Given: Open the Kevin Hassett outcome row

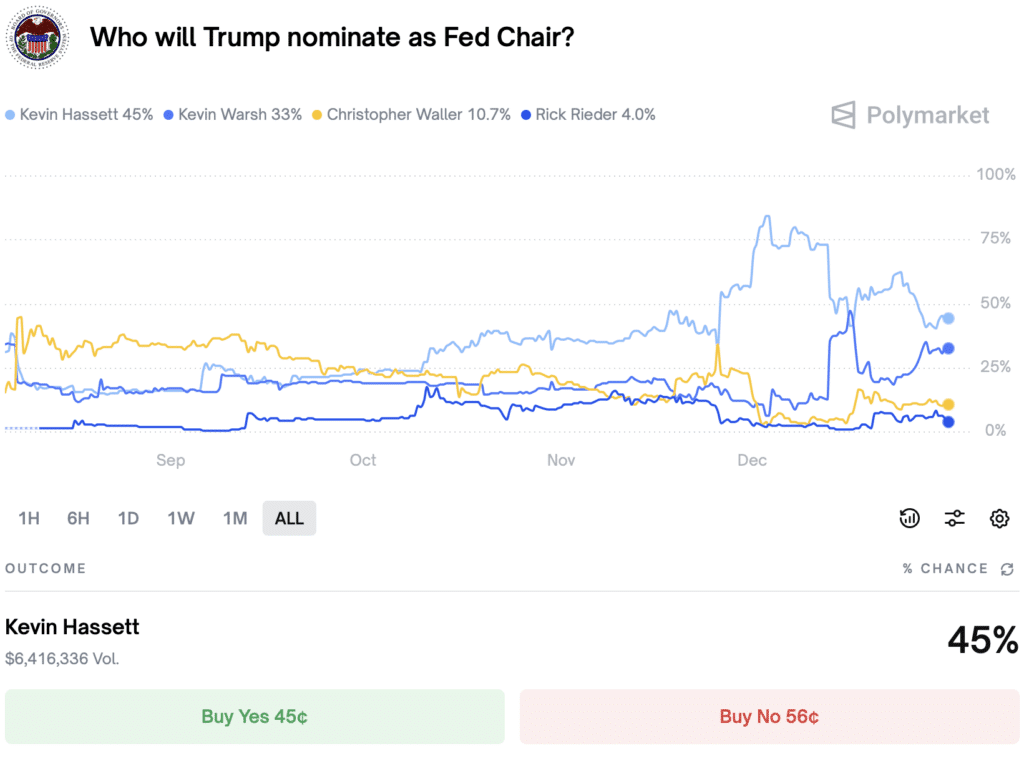Looking at the screenshot, I should 512,641.
